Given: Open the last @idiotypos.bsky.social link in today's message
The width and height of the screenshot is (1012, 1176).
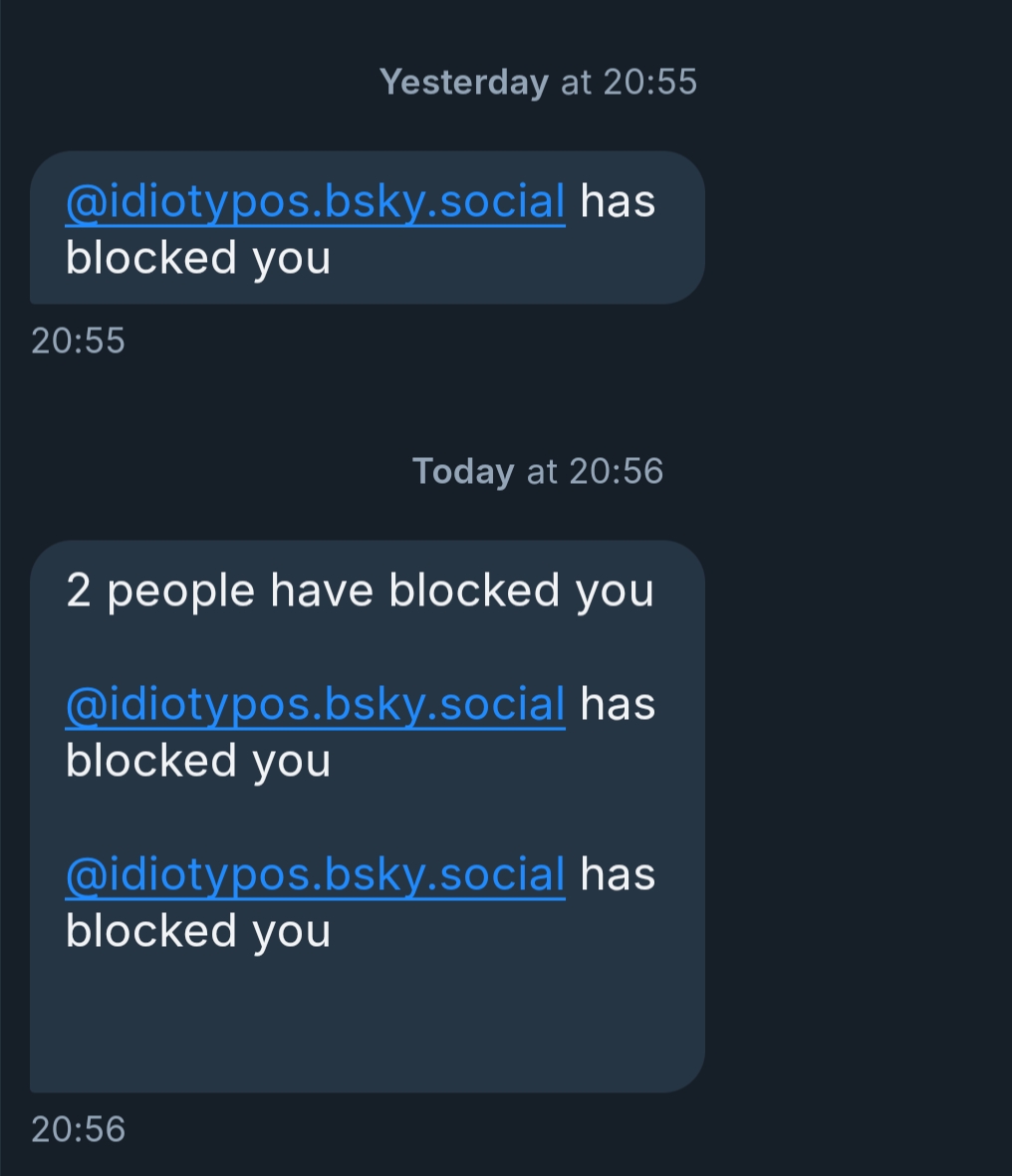Looking at the screenshot, I should (315, 874).
